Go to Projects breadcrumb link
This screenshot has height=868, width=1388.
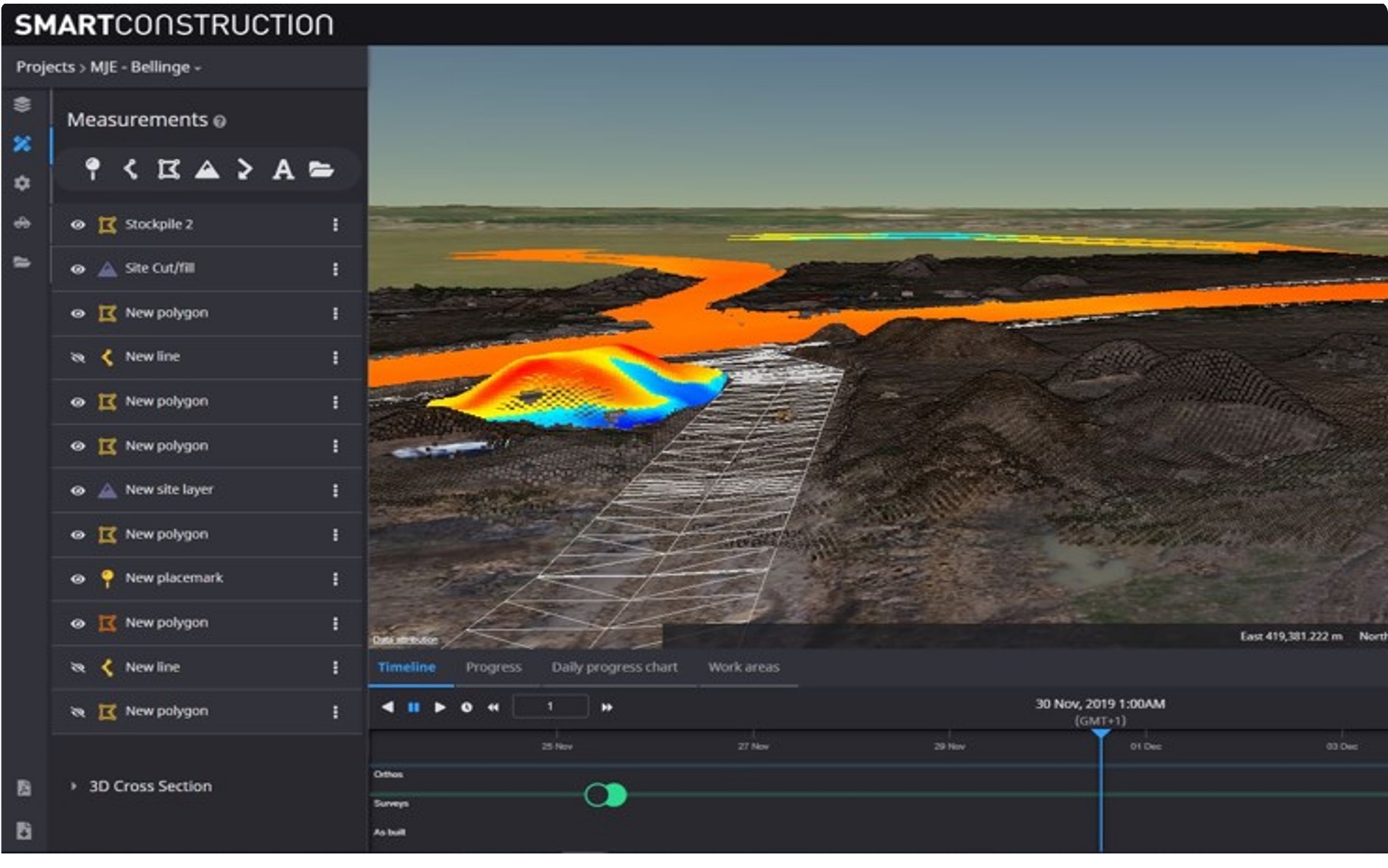pyautogui.click(x=45, y=67)
